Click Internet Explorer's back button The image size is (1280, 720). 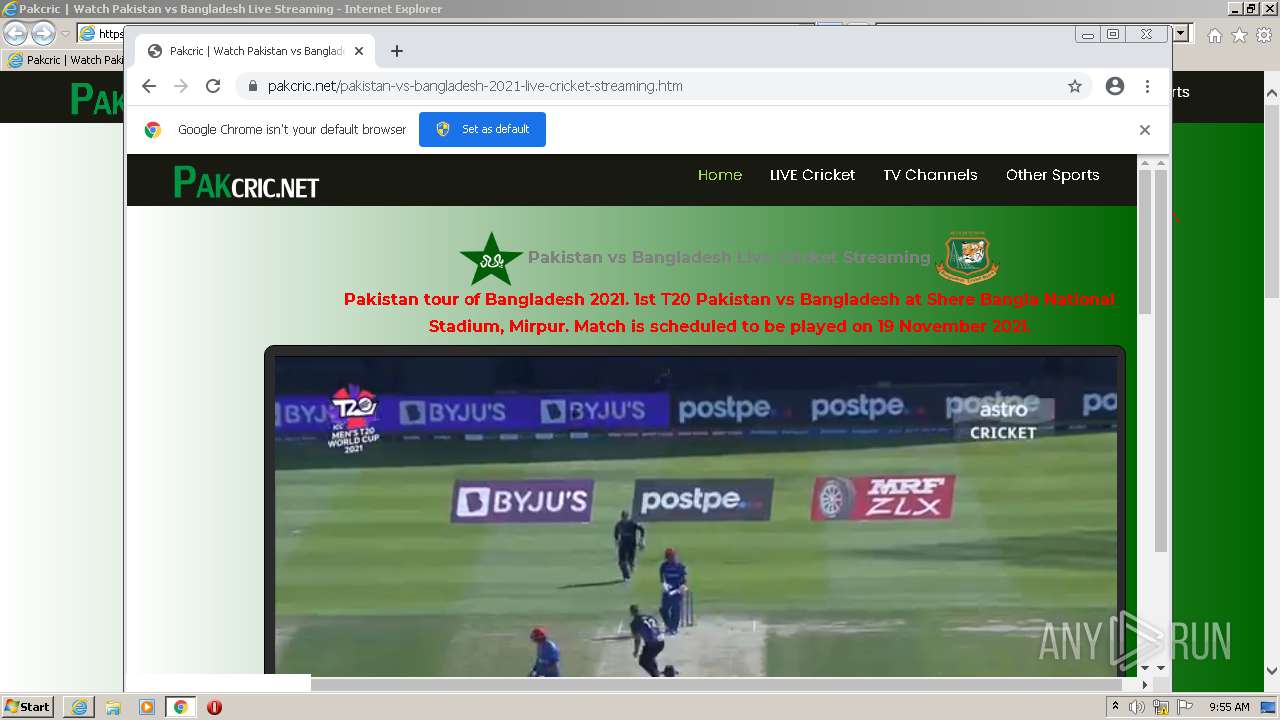coord(15,33)
